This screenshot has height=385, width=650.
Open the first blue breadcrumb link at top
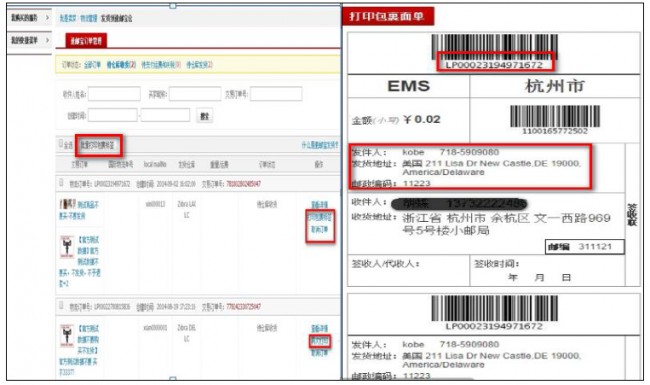(x=68, y=18)
